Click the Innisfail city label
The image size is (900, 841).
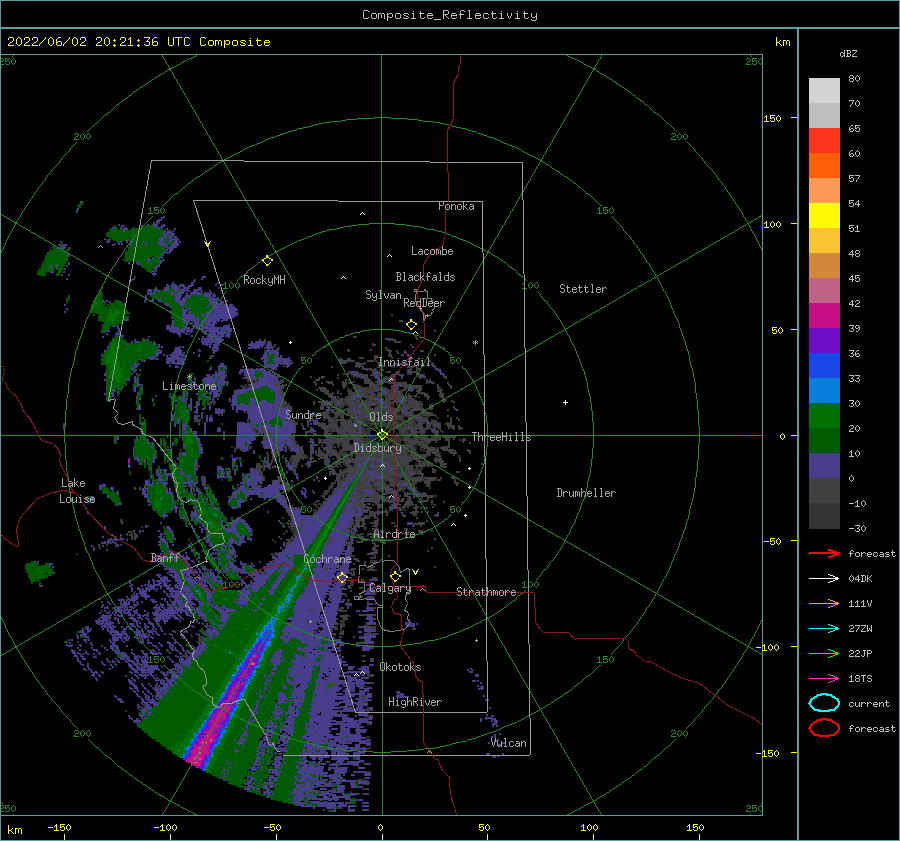point(404,362)
